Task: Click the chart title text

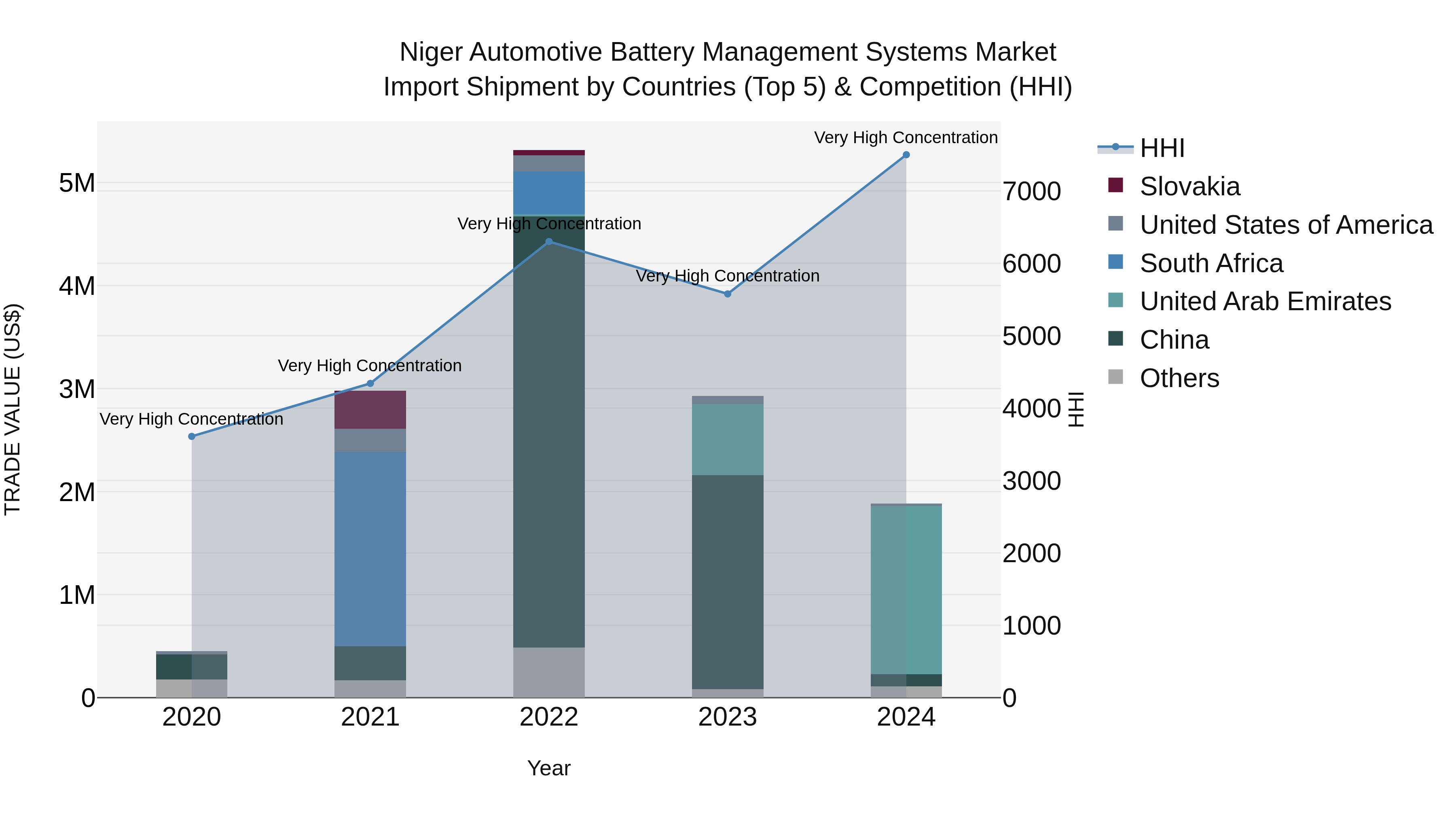Action: 728,69
